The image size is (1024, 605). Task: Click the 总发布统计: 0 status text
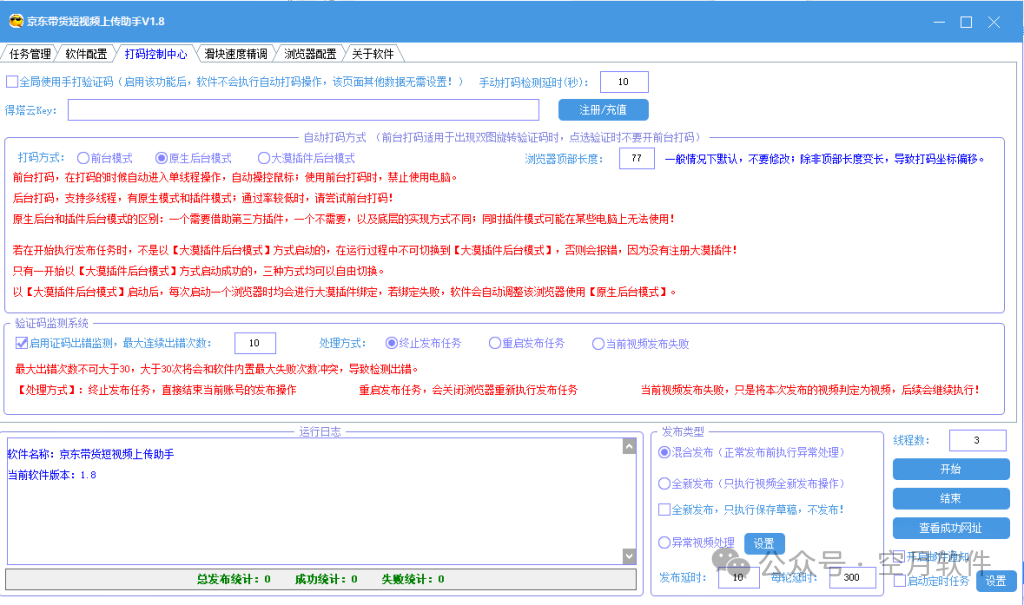tap(234, 579)
